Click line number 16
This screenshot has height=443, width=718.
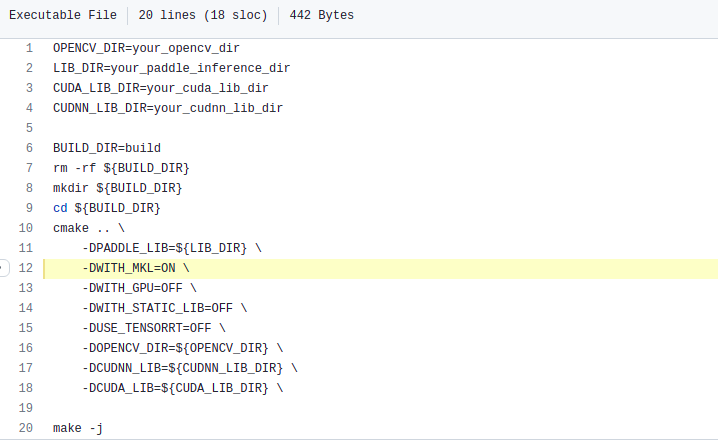26,348
